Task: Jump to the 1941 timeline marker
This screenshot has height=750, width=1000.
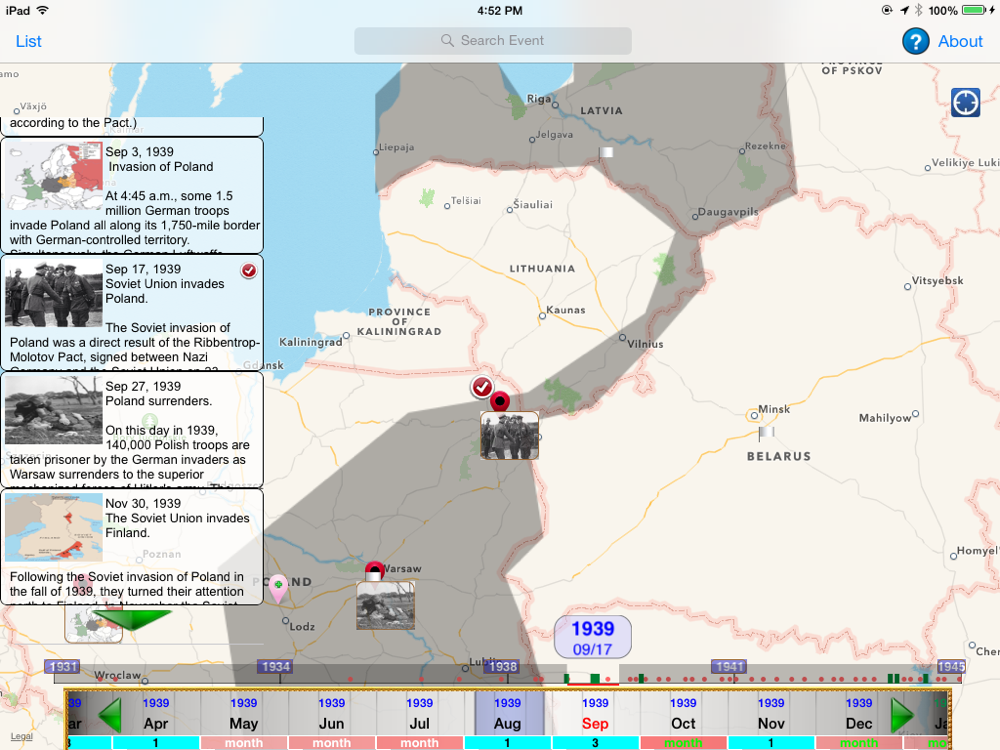Action: pos(729,666)
